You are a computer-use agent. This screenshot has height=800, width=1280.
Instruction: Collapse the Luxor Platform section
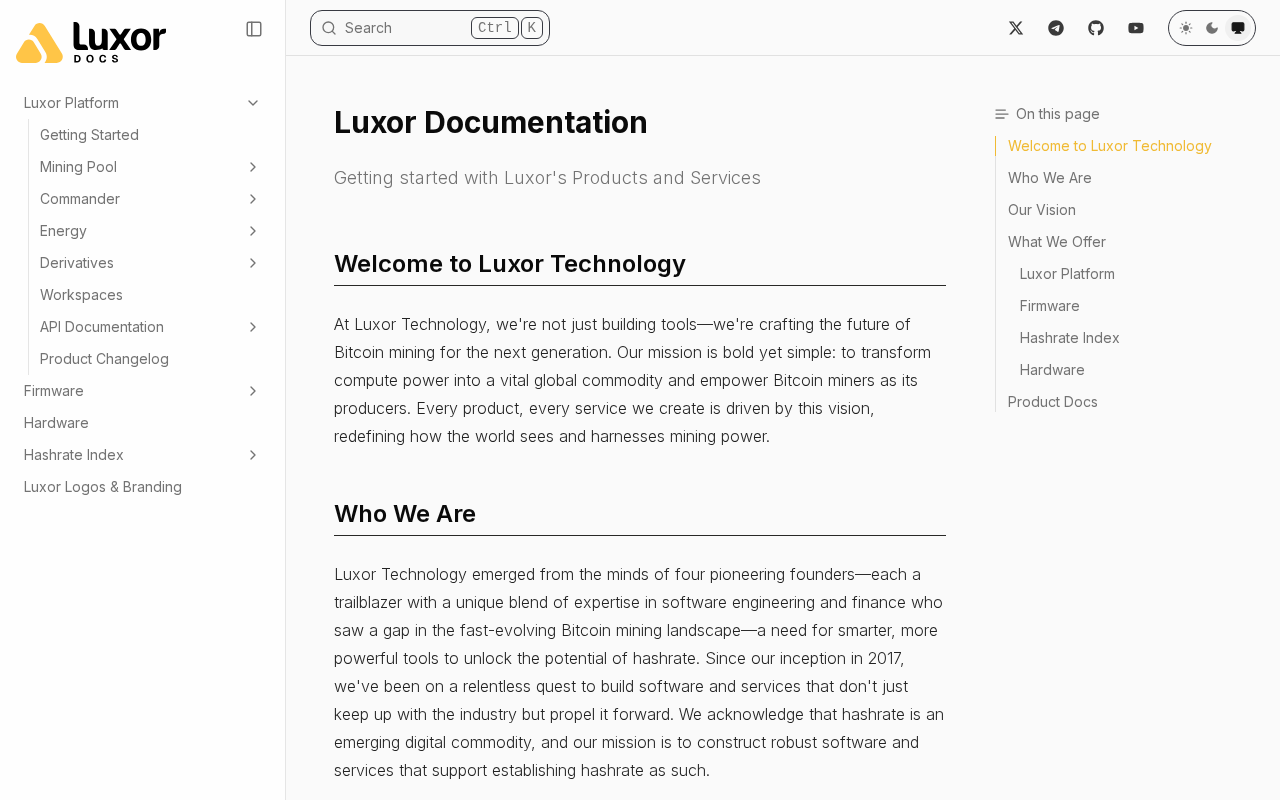click(253, 103)
